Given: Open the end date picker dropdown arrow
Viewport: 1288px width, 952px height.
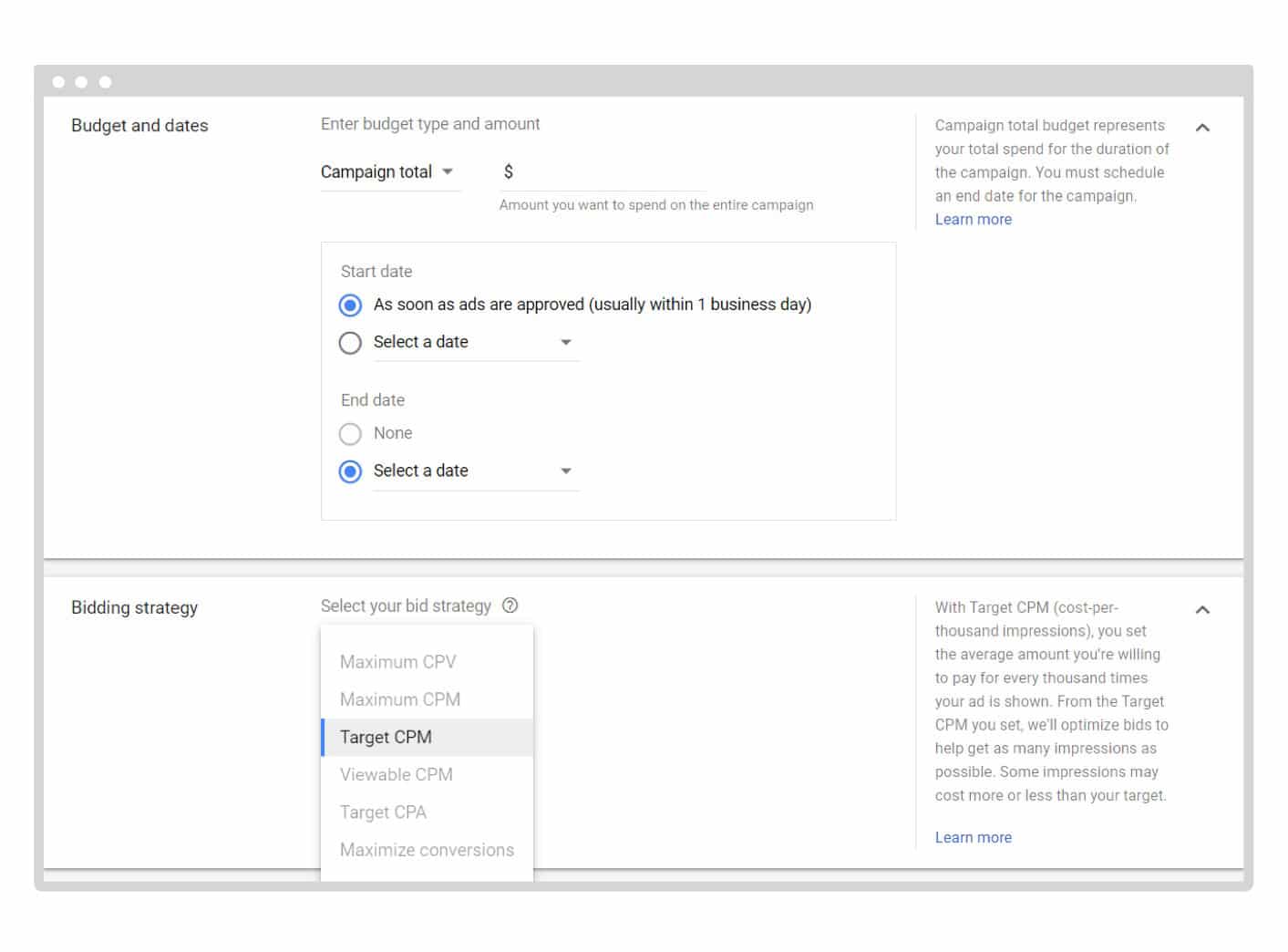Looking at the screenshot, I should pos(565,471).
